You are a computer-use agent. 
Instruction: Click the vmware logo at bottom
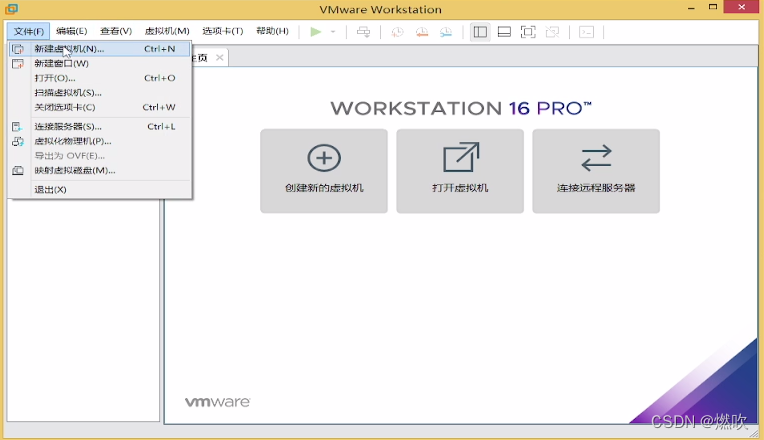217,402
